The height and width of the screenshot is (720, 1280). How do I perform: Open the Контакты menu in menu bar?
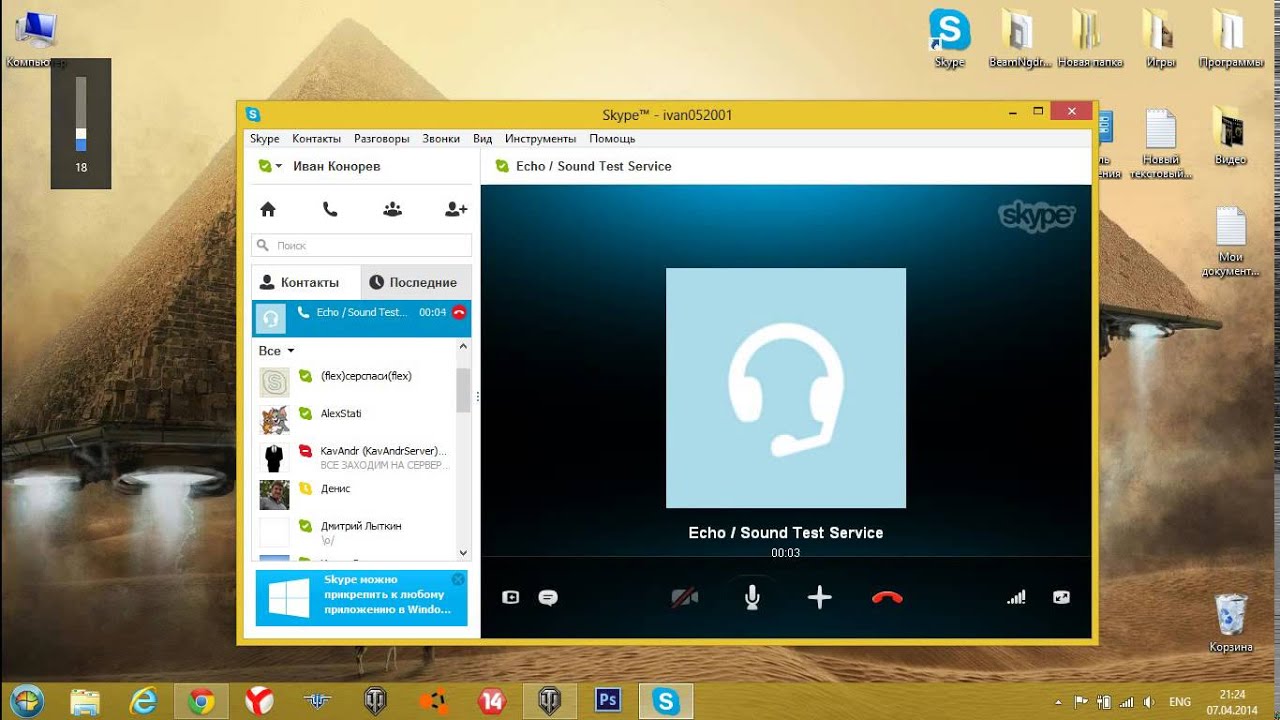coord(317,139)
